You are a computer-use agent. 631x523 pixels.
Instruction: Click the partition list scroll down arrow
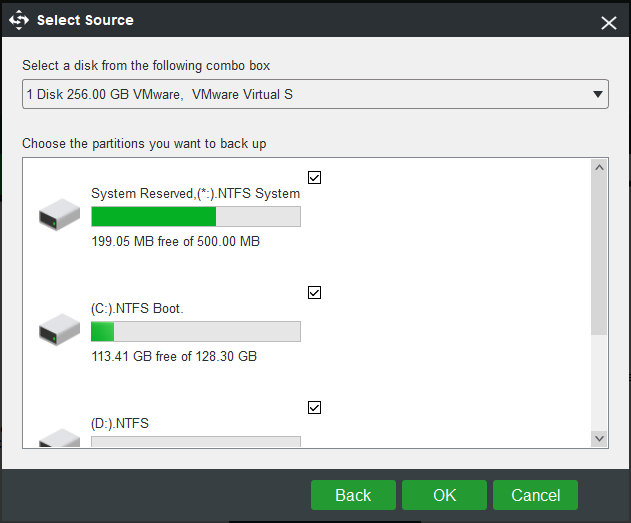pos(599,439)
